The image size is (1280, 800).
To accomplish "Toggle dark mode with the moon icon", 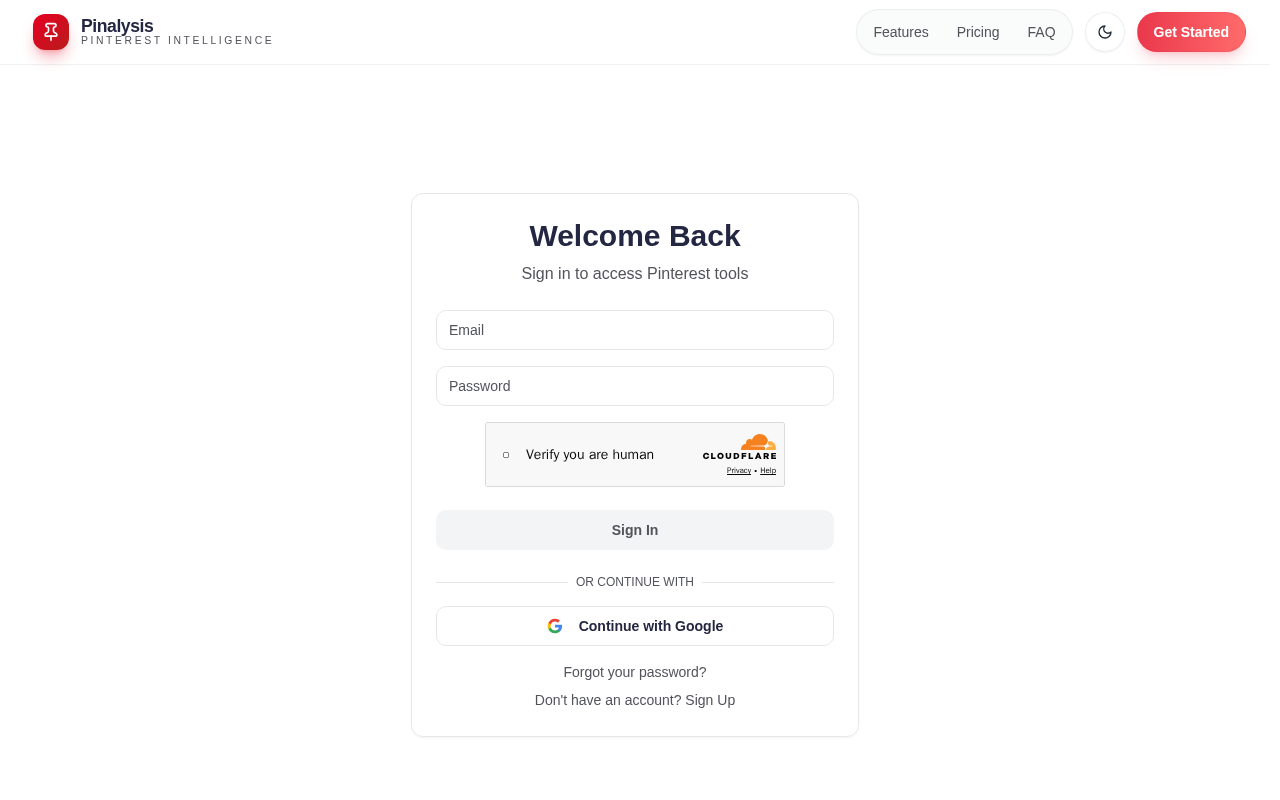I will pyautogui.click(x=1105, y=32).
